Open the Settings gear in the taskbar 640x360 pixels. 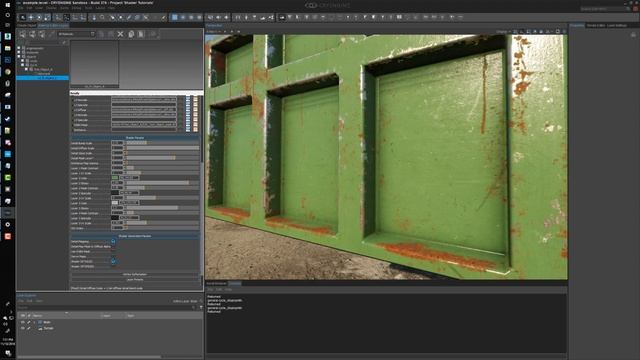click(7, 224)
